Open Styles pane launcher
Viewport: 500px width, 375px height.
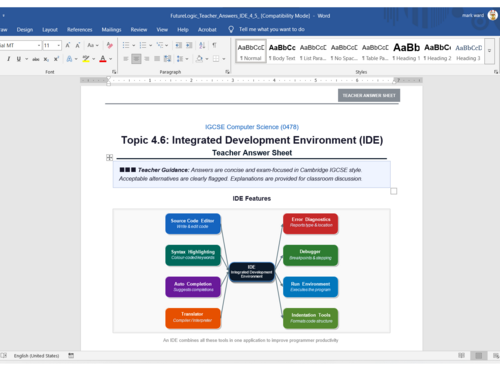click(x=496, y=72)
